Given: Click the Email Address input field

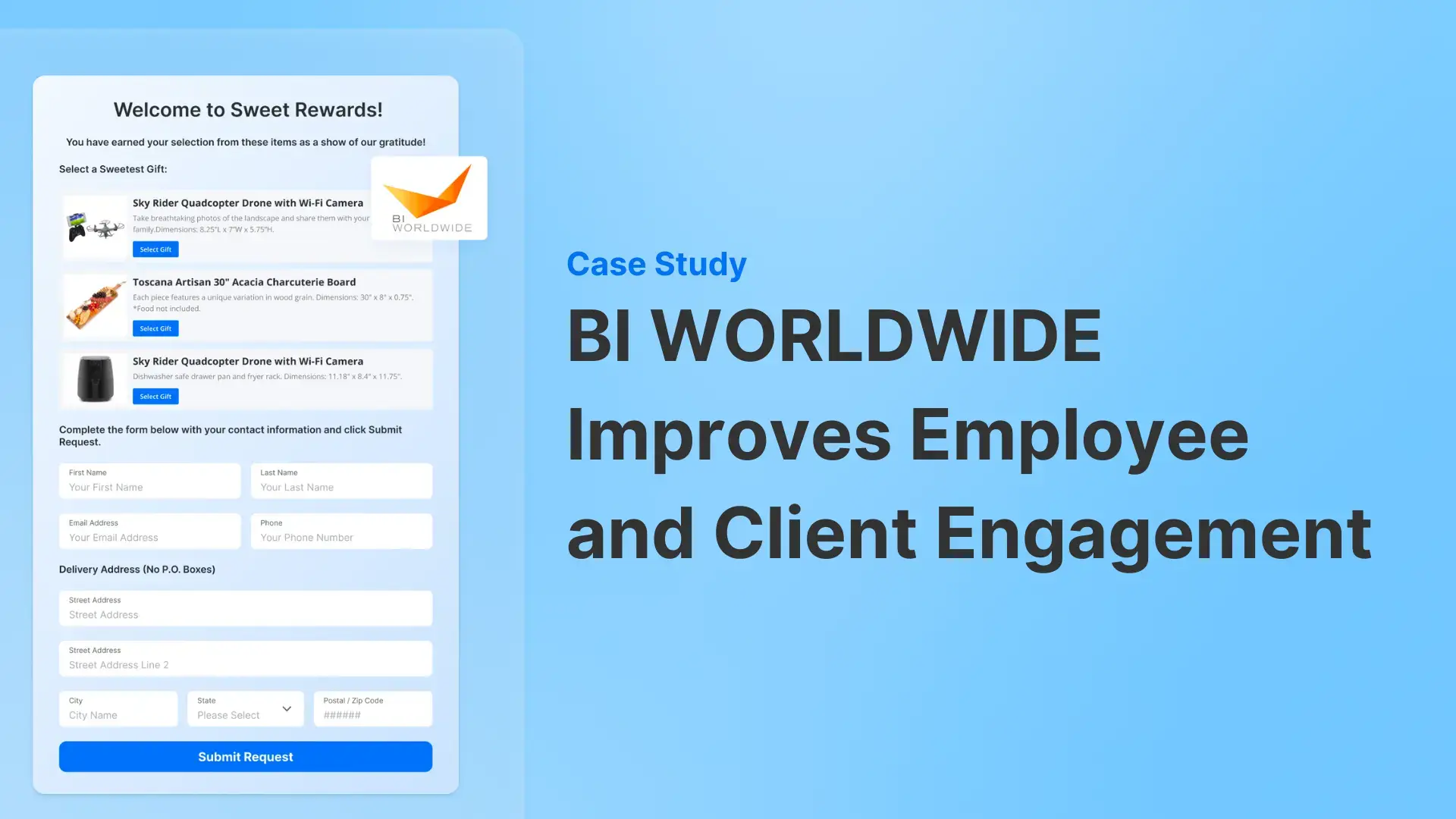Looking at the screenshot, I should pyautogui.click(x=150, y=537).
